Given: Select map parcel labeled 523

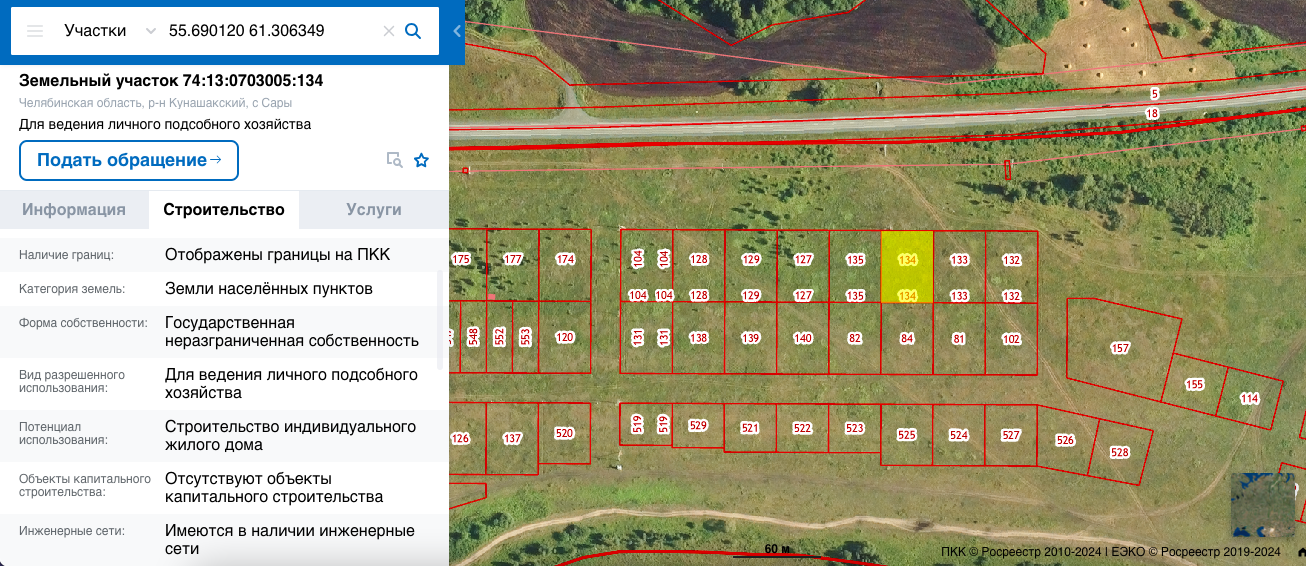Looking at the screenshot, I should (854, 428).
